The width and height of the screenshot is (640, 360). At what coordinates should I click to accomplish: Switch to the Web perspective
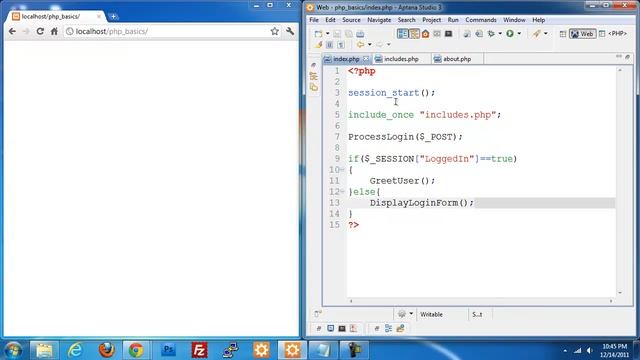(582, 34)
